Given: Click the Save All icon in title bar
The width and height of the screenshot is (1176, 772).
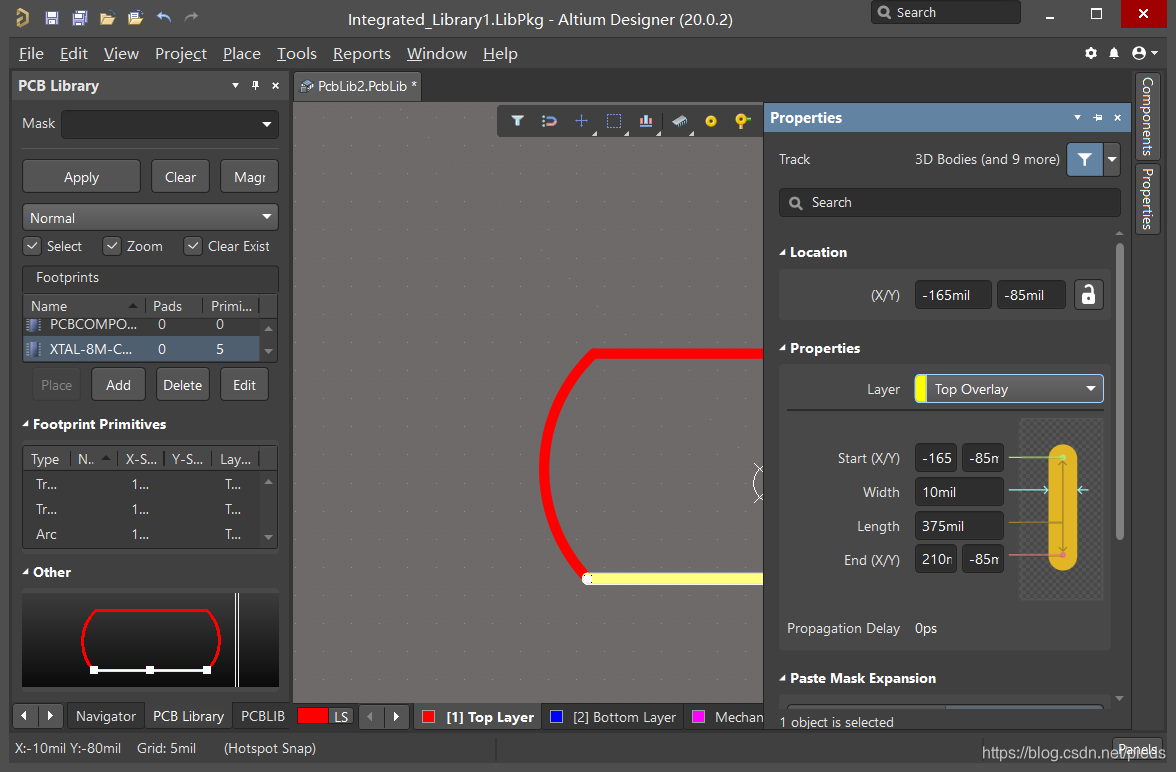Looking at the screenshot, I should 79,18.
